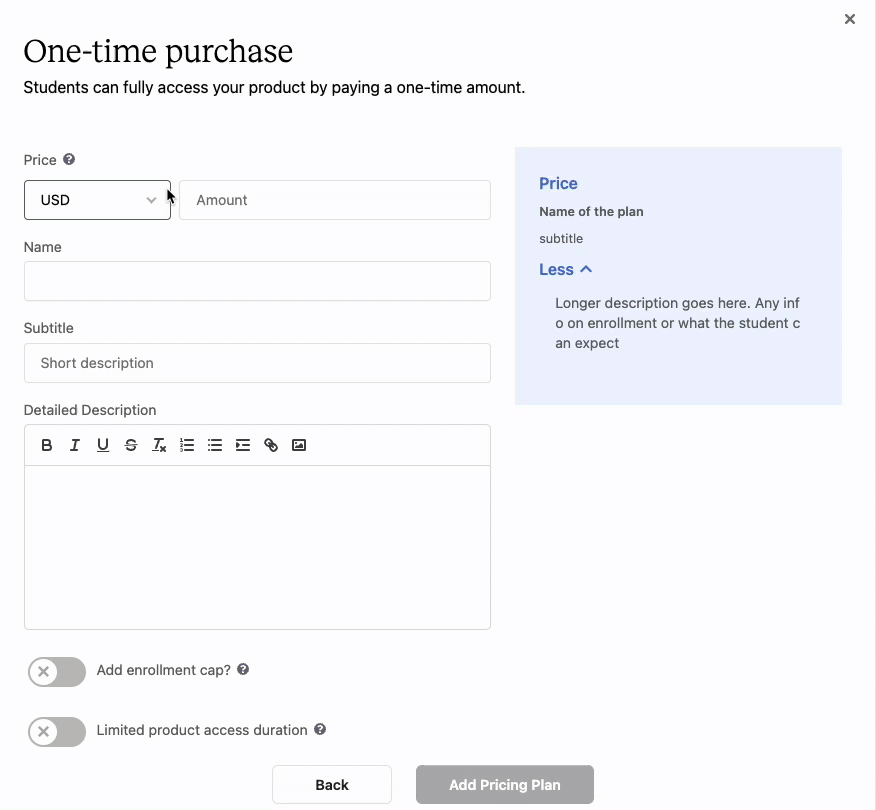
Task: Insert a hyperlink in the description
Action: [x=271, y=445]
